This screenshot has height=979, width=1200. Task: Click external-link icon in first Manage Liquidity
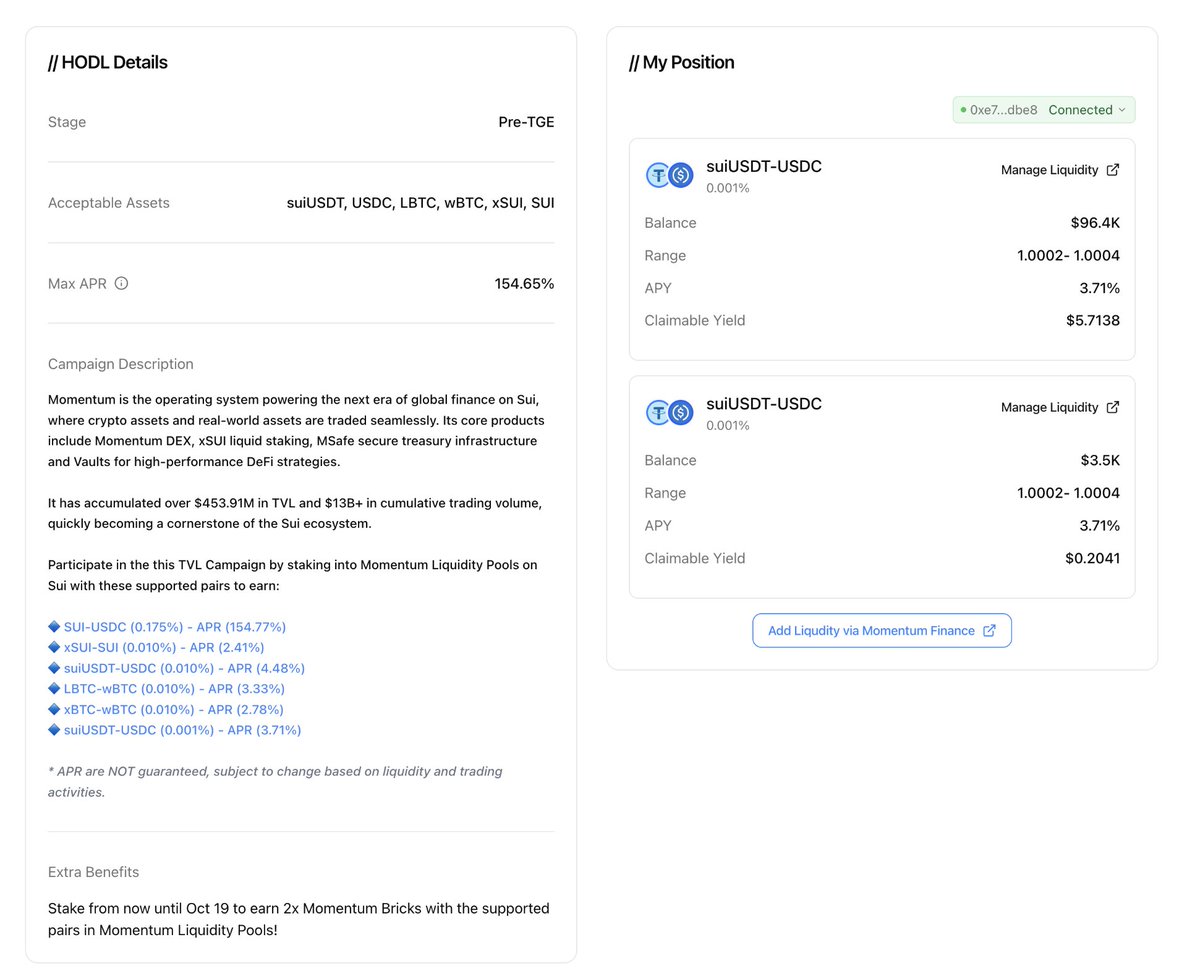pos(1113,170)
